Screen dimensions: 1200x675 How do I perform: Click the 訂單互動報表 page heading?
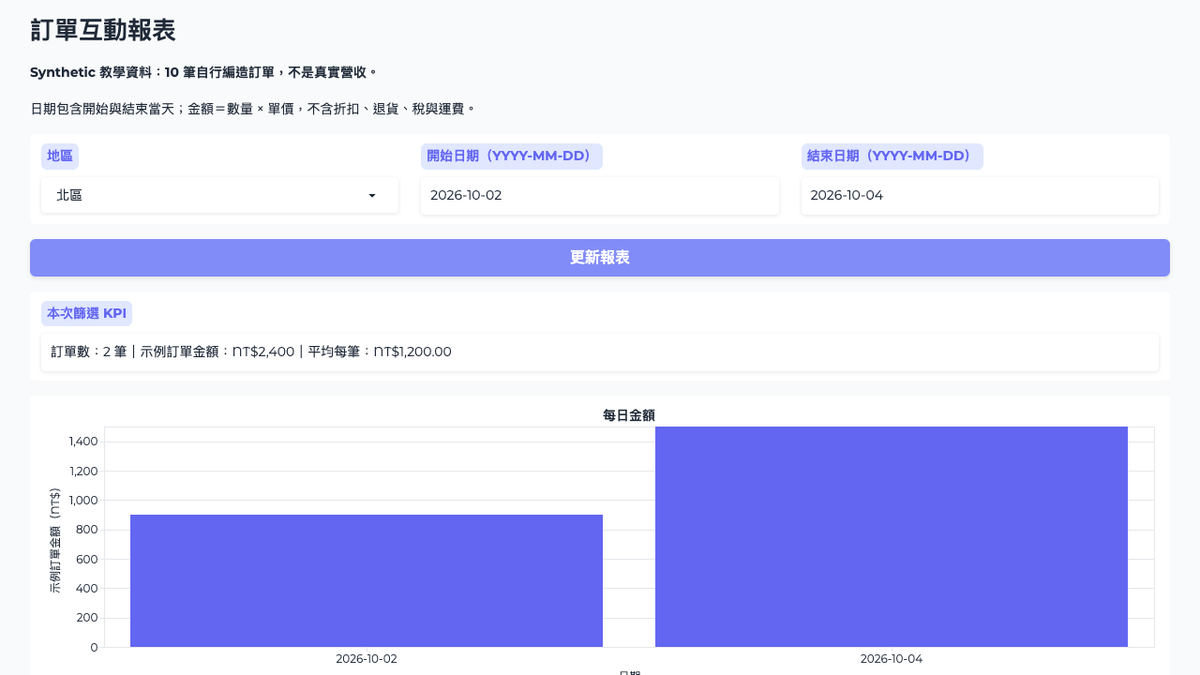coord(103,30)
